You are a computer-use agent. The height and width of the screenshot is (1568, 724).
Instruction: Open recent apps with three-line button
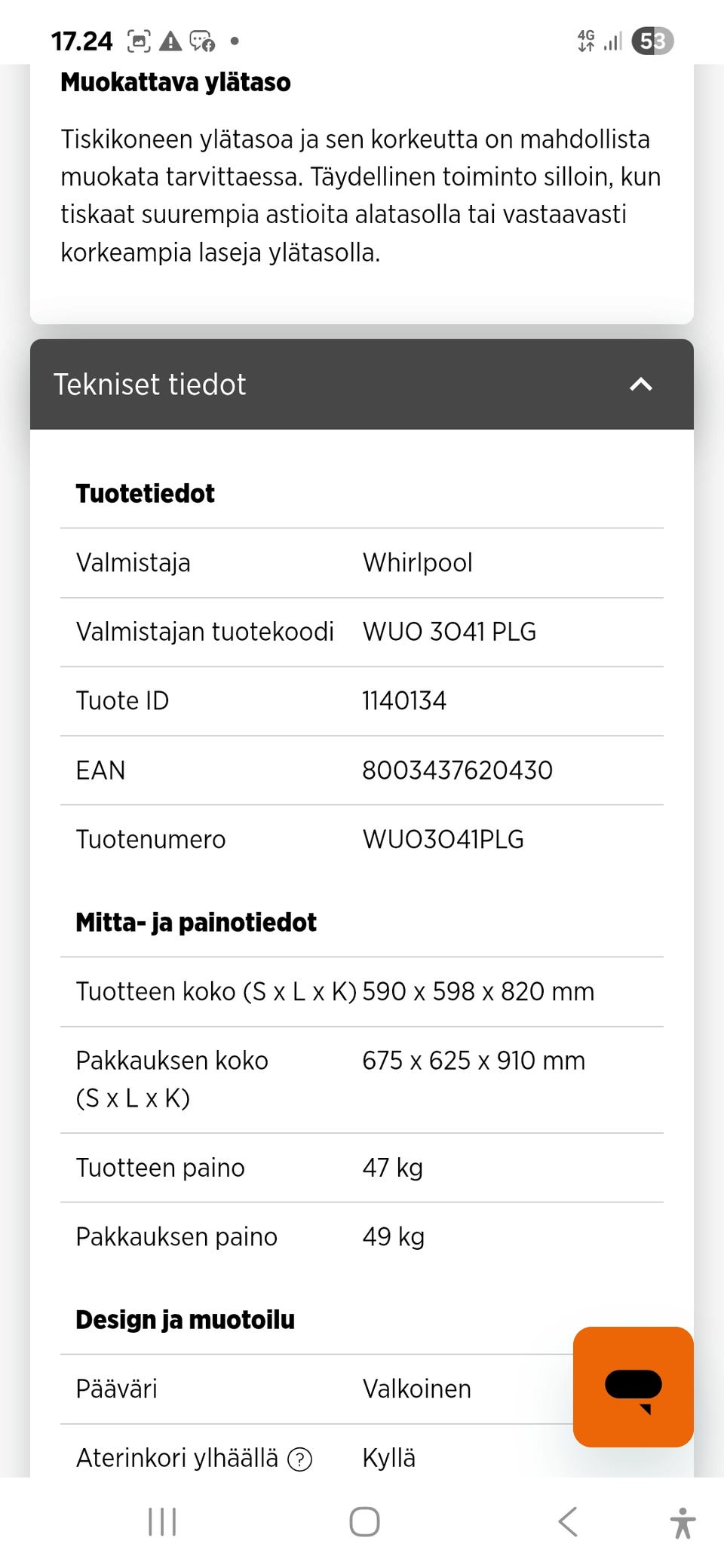pos(162,1521)
